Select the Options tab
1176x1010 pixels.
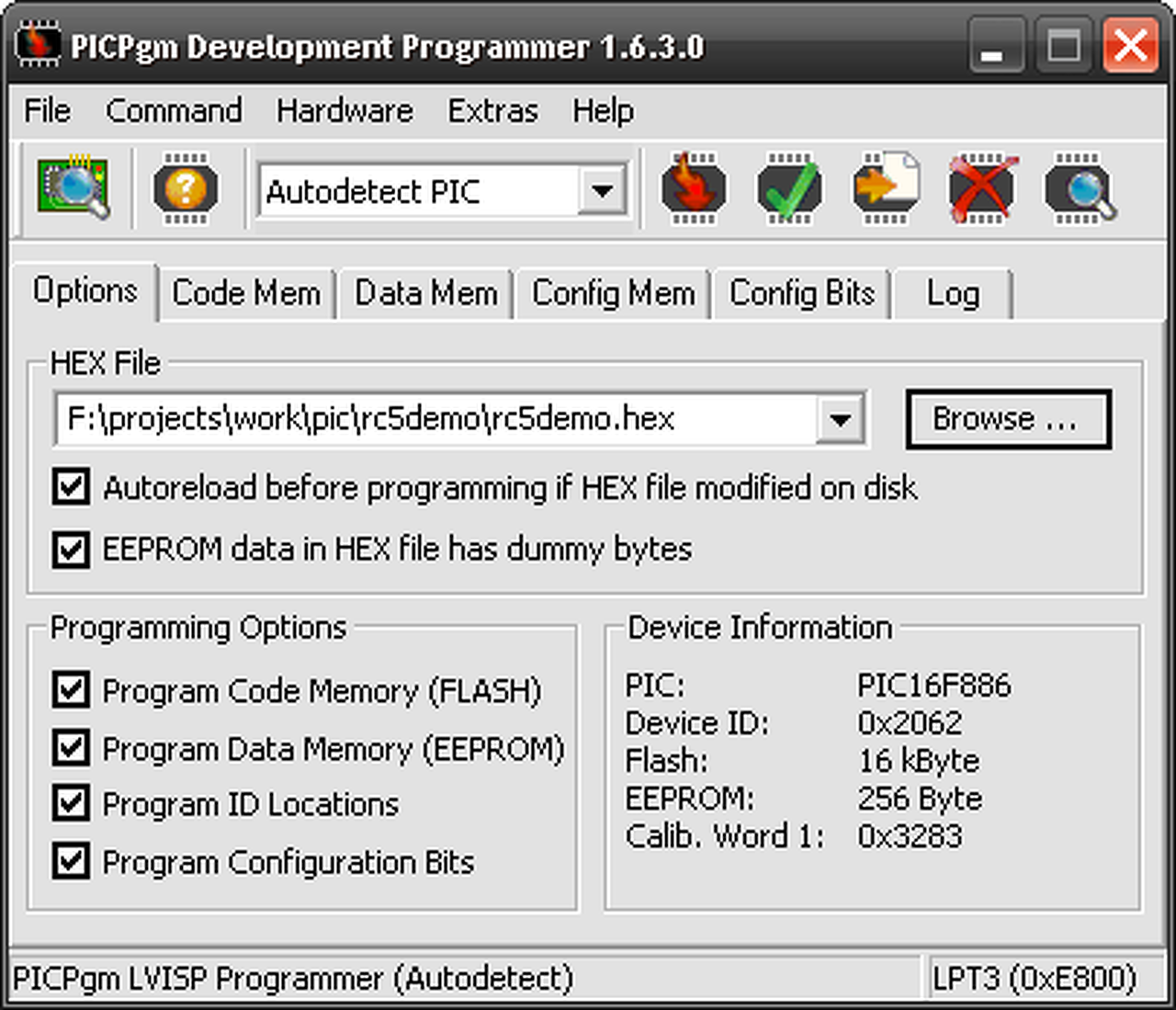click(x=85, y=291)
